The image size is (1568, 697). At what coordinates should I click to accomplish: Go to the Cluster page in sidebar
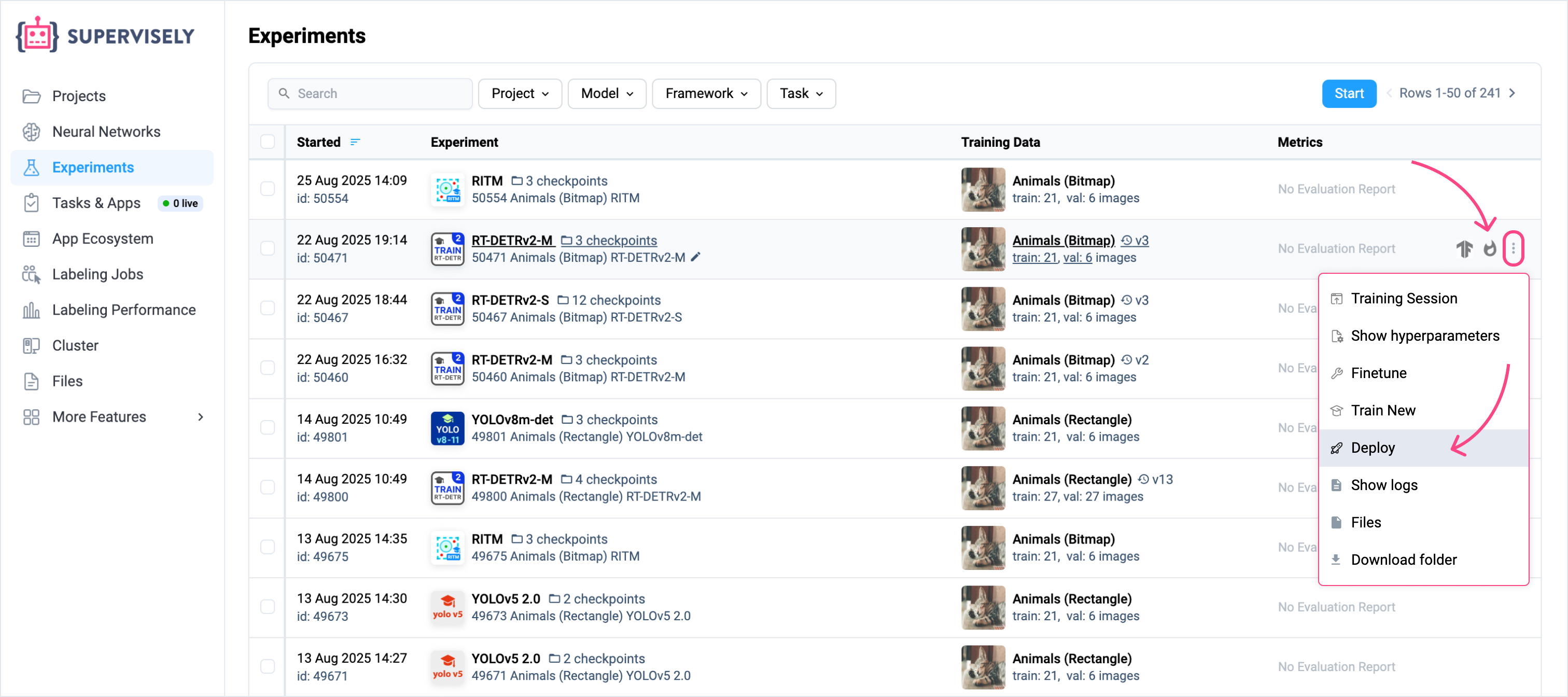75,345
